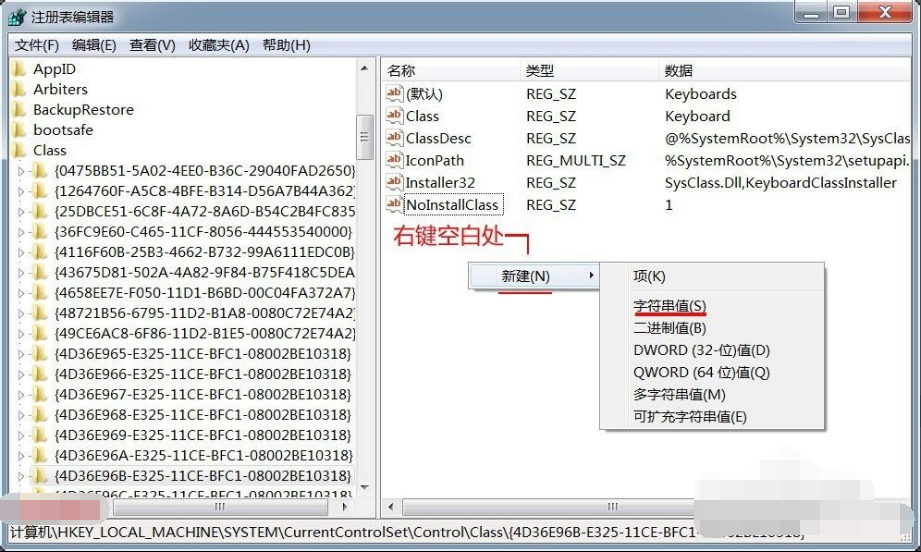Select the {49CE6AC8-6F86-11D2 key

tap(205, 334)
